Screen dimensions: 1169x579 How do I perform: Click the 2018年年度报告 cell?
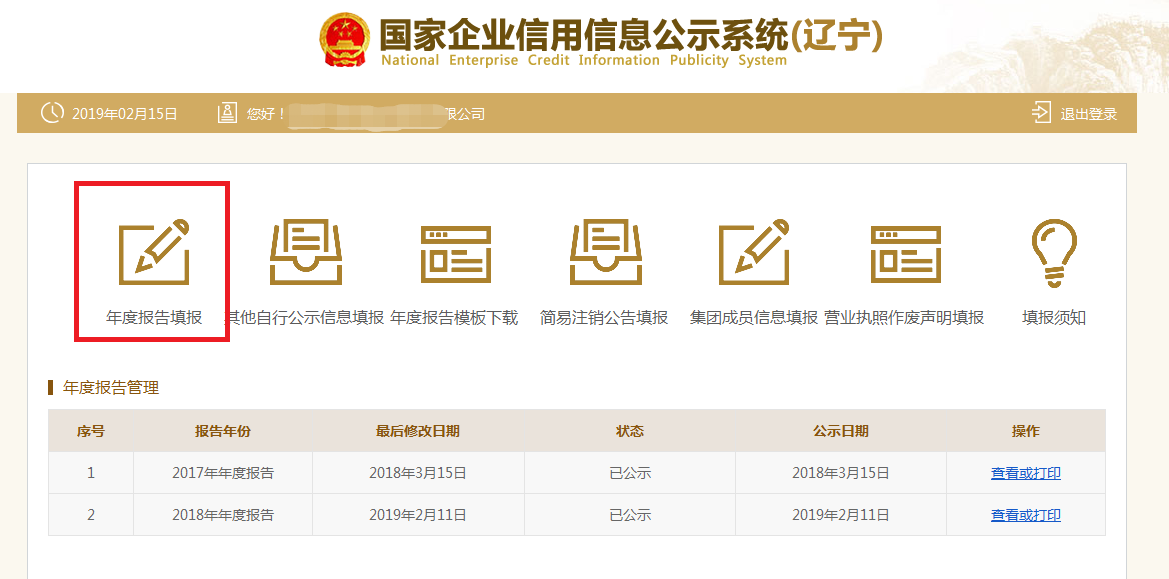point(223,514)
